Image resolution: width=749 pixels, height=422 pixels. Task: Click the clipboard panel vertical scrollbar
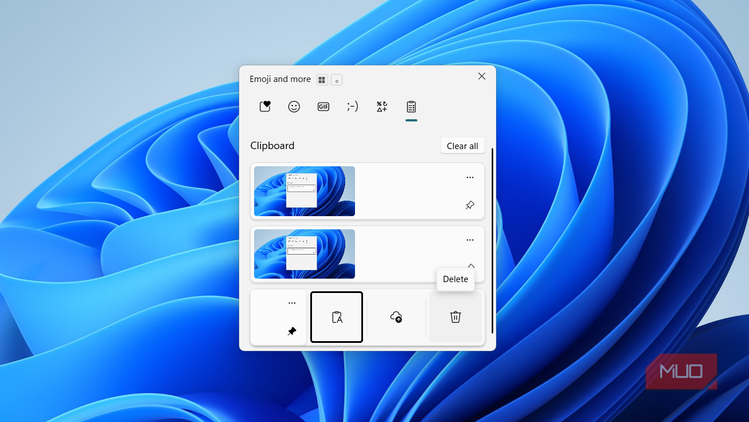click(x=492, y=240)
